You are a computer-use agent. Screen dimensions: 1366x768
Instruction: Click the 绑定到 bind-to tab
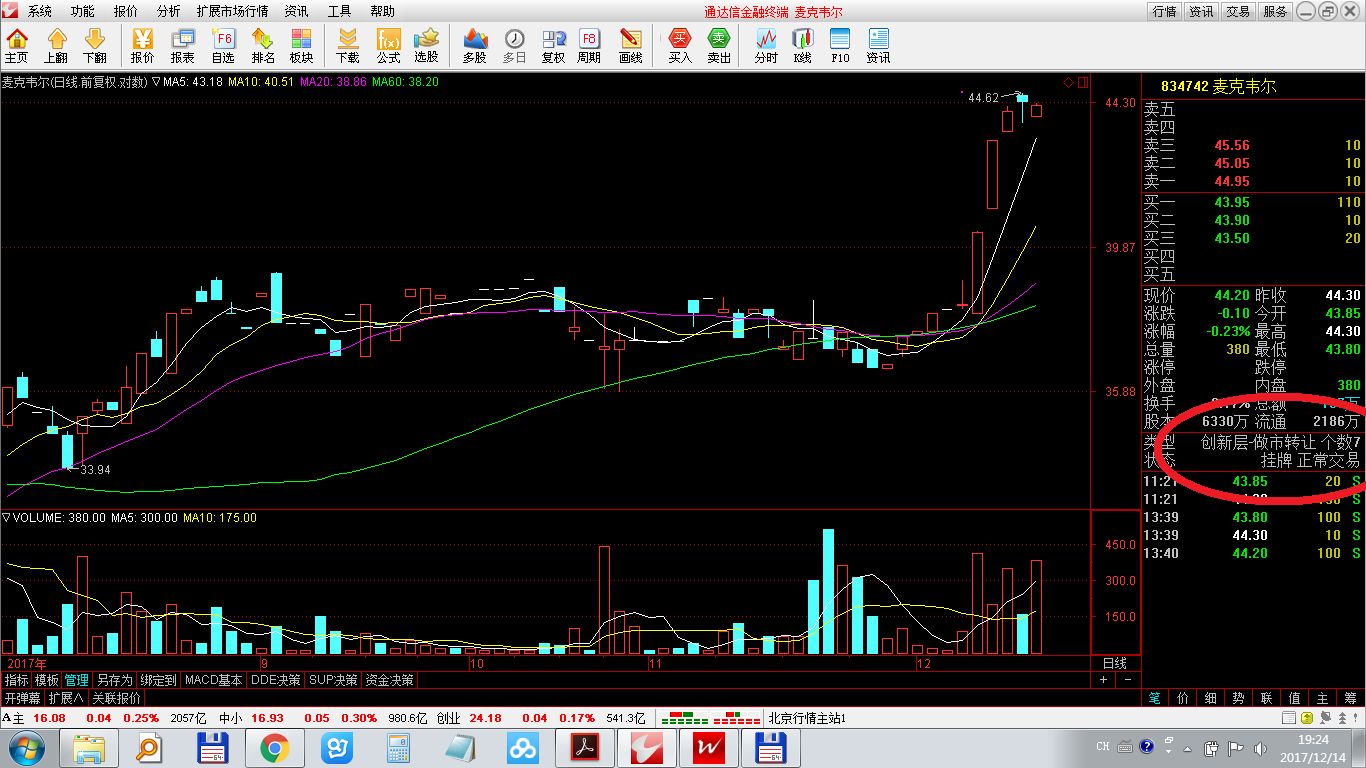pyautogui.click(x=158, y=680)
